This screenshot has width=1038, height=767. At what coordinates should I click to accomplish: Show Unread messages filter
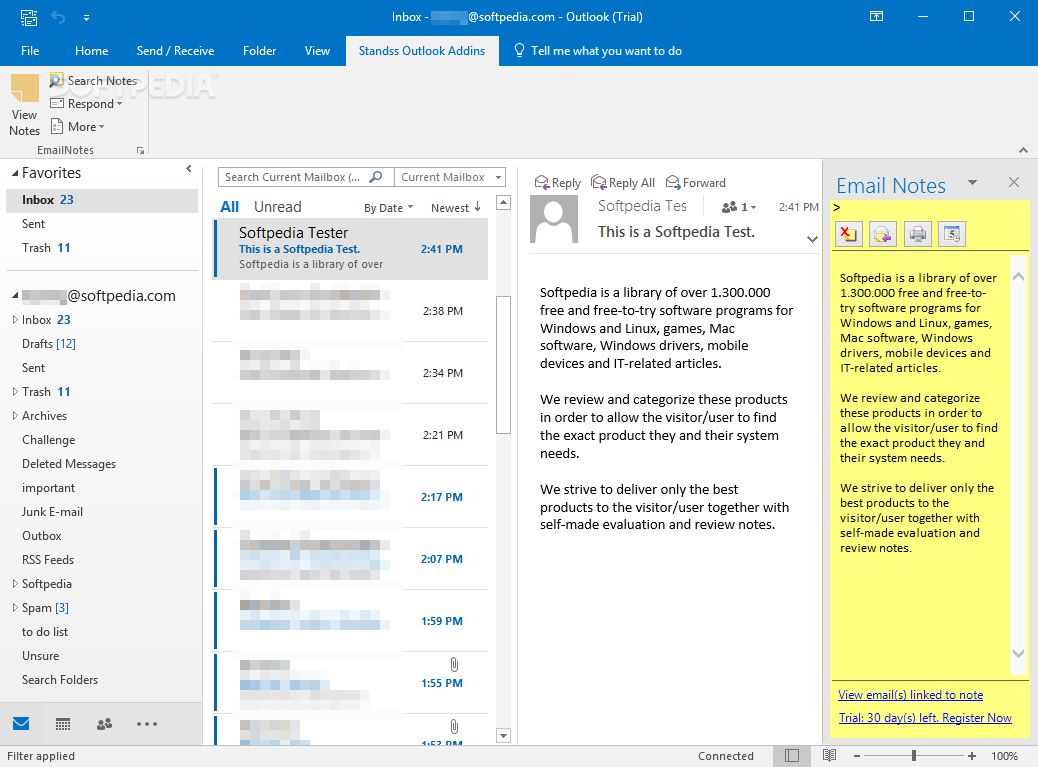pyautogui.click(x=277, y=207)
